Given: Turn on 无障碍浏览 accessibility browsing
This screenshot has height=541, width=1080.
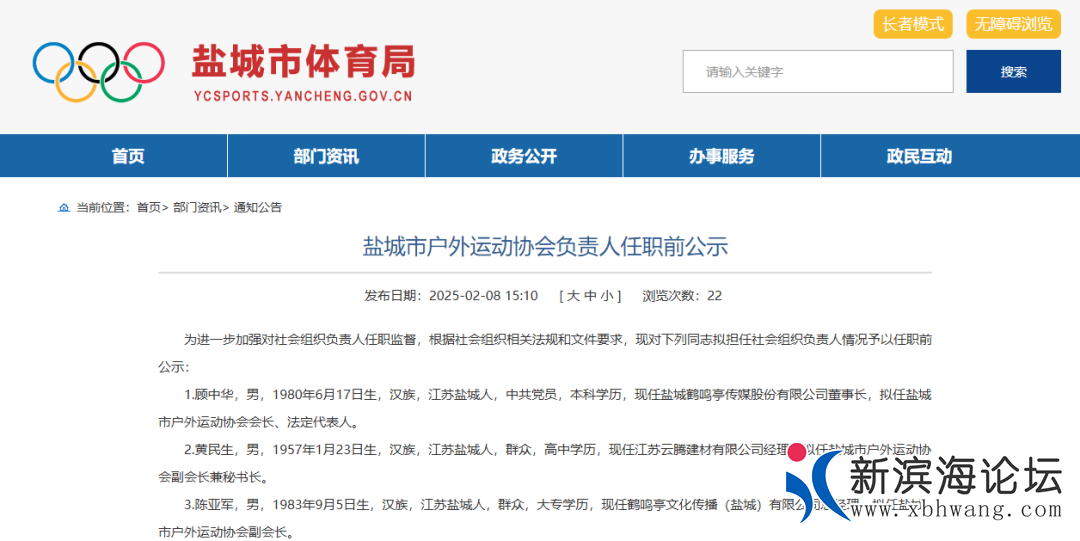Looking at the screenshot, I should pos(1013,24).
